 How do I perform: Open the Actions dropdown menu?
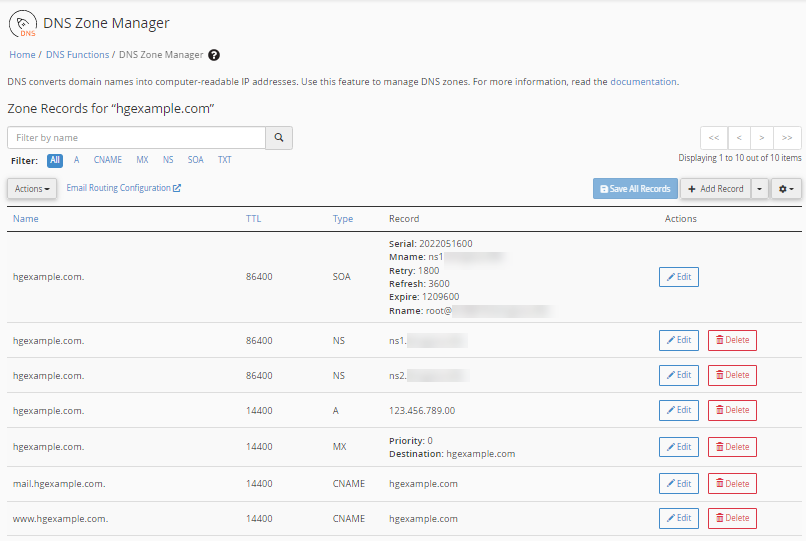coord(32,188)
